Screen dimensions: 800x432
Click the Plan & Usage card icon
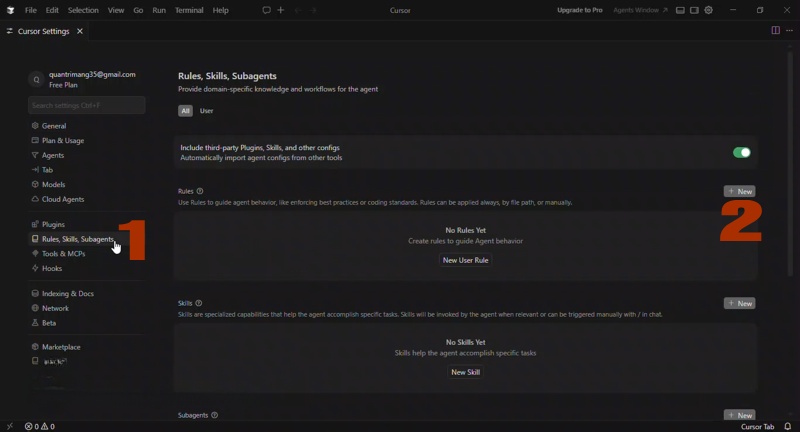(35, 140)
